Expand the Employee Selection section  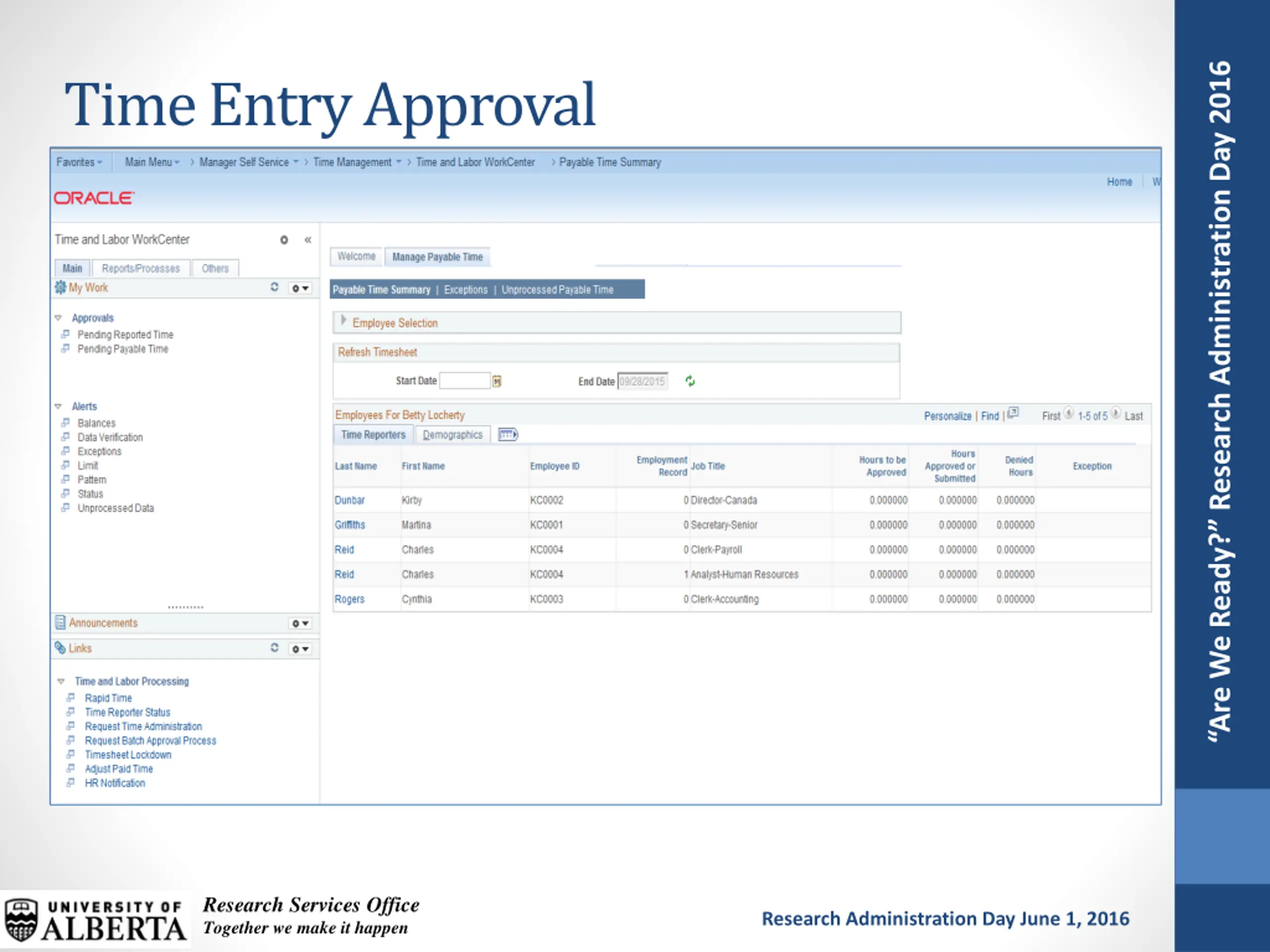point(343,321)
